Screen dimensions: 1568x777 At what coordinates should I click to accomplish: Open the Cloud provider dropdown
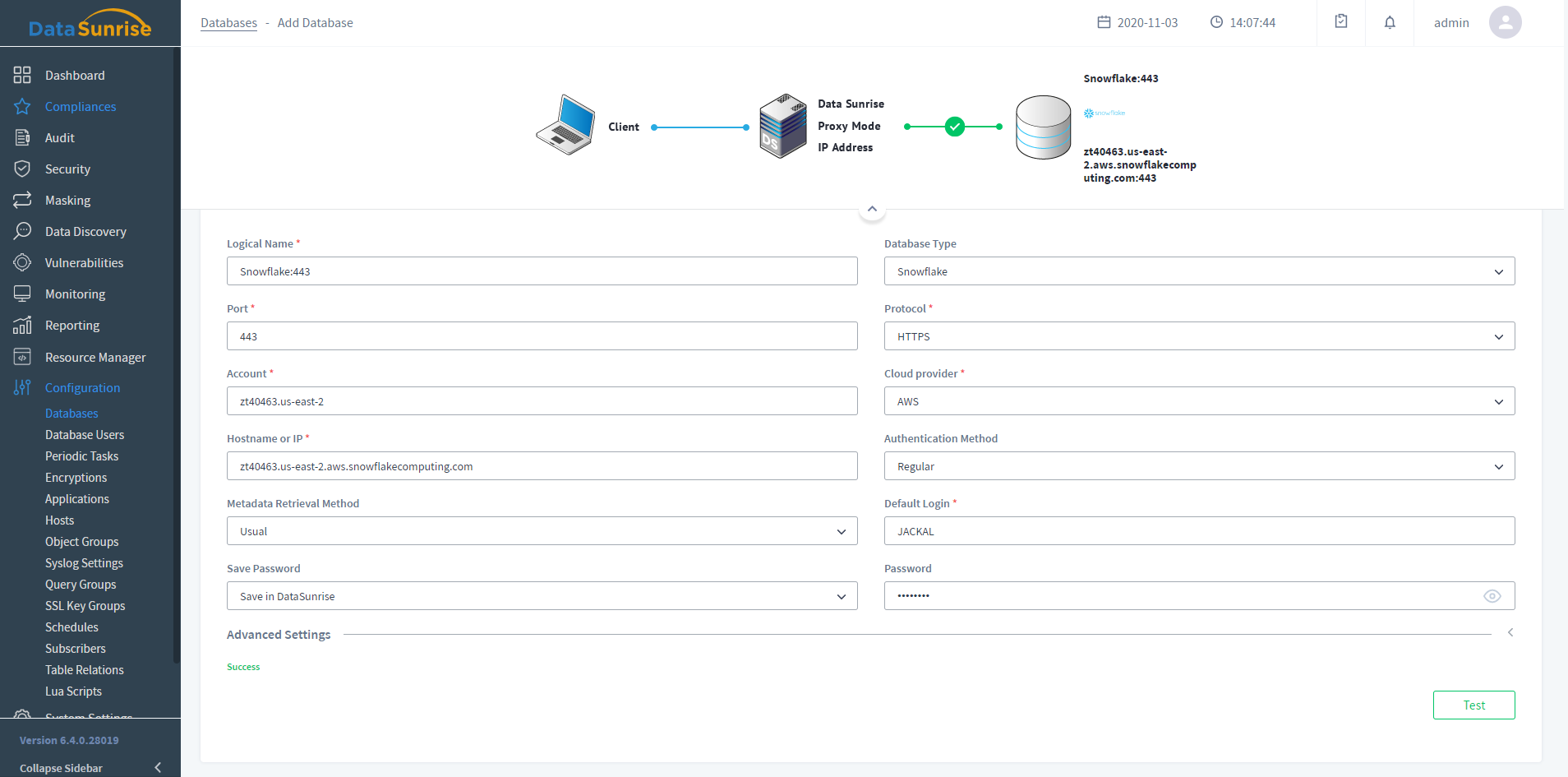pyautogui.click(x=1199, y=401)
